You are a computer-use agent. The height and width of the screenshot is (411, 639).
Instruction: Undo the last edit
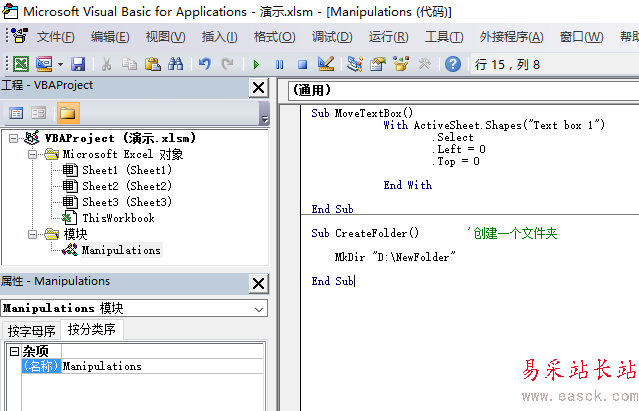(x=205, y=64)
